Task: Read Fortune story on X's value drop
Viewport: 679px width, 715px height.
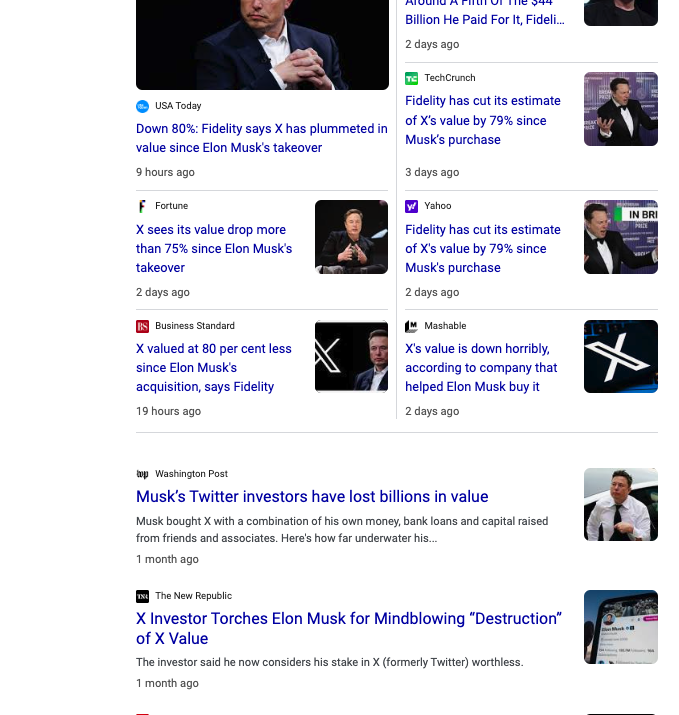Action: click(x=214, y=248)
